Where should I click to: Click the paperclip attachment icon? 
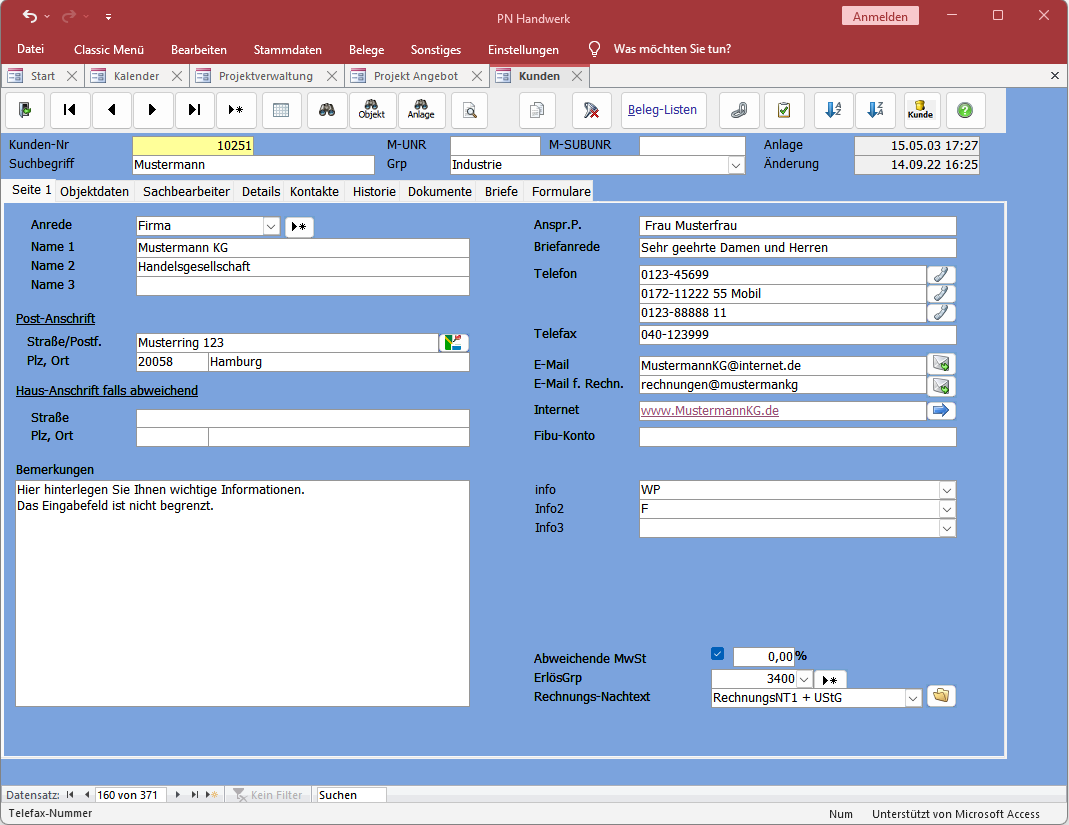click(739, 110)
